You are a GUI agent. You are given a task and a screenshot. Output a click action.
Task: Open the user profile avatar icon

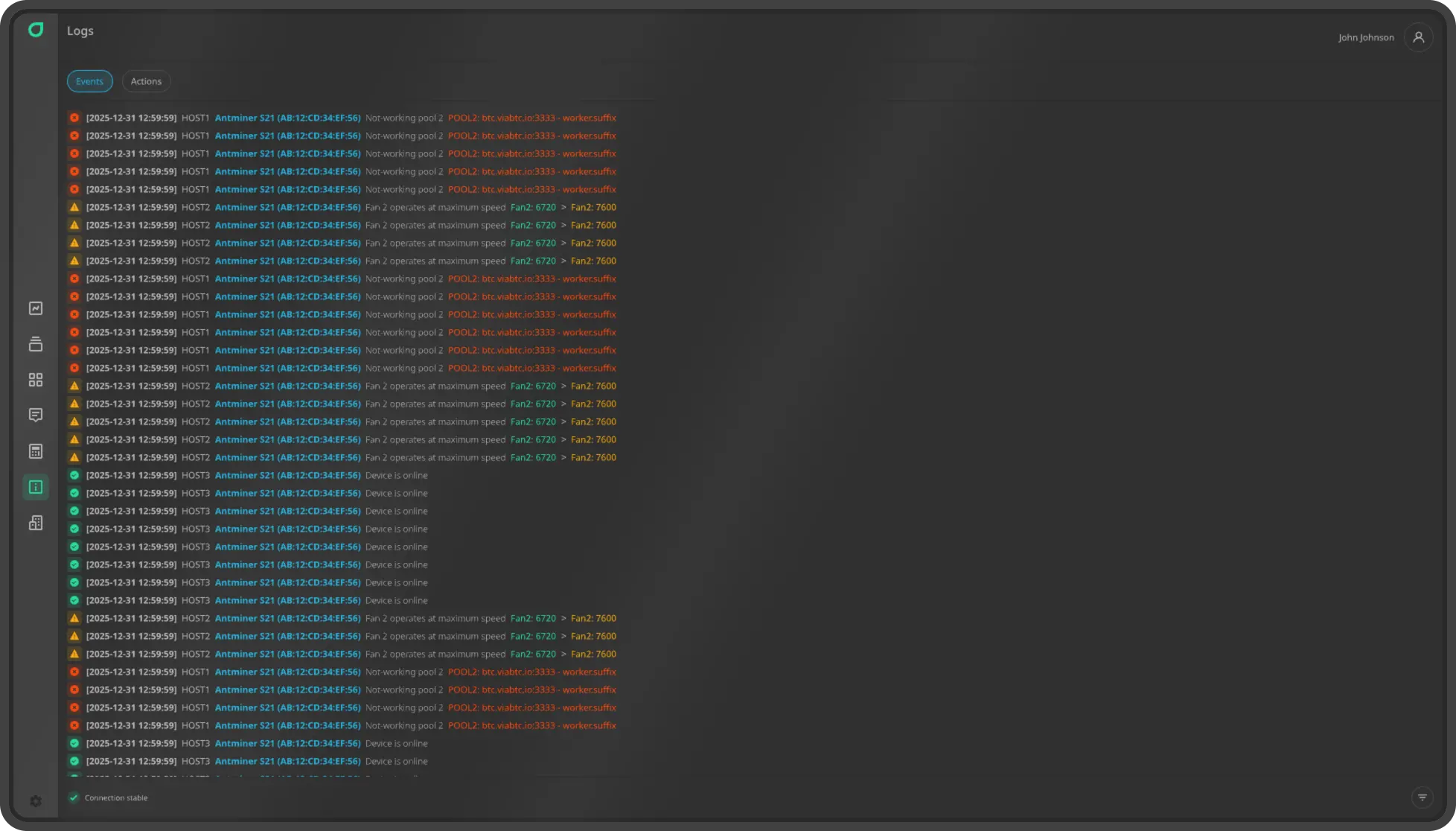pos(1418,37)
